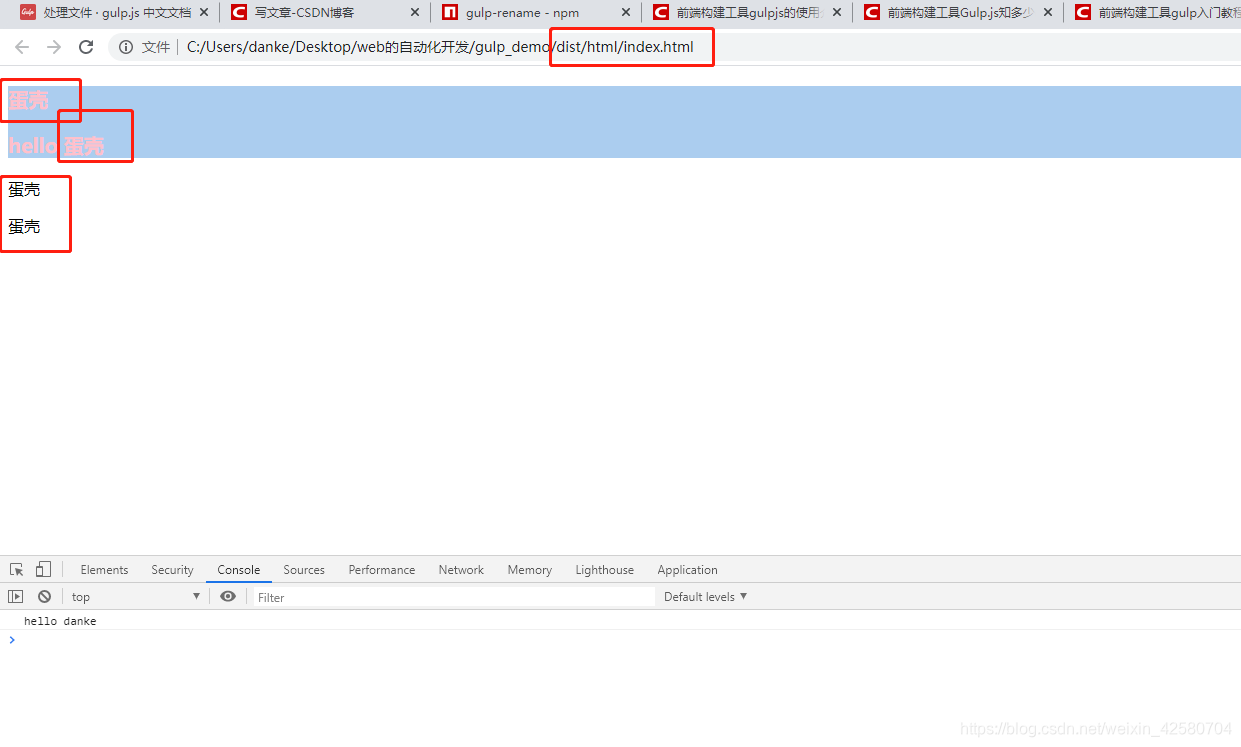Select the 'hello danke' console log line

[60, 621]
